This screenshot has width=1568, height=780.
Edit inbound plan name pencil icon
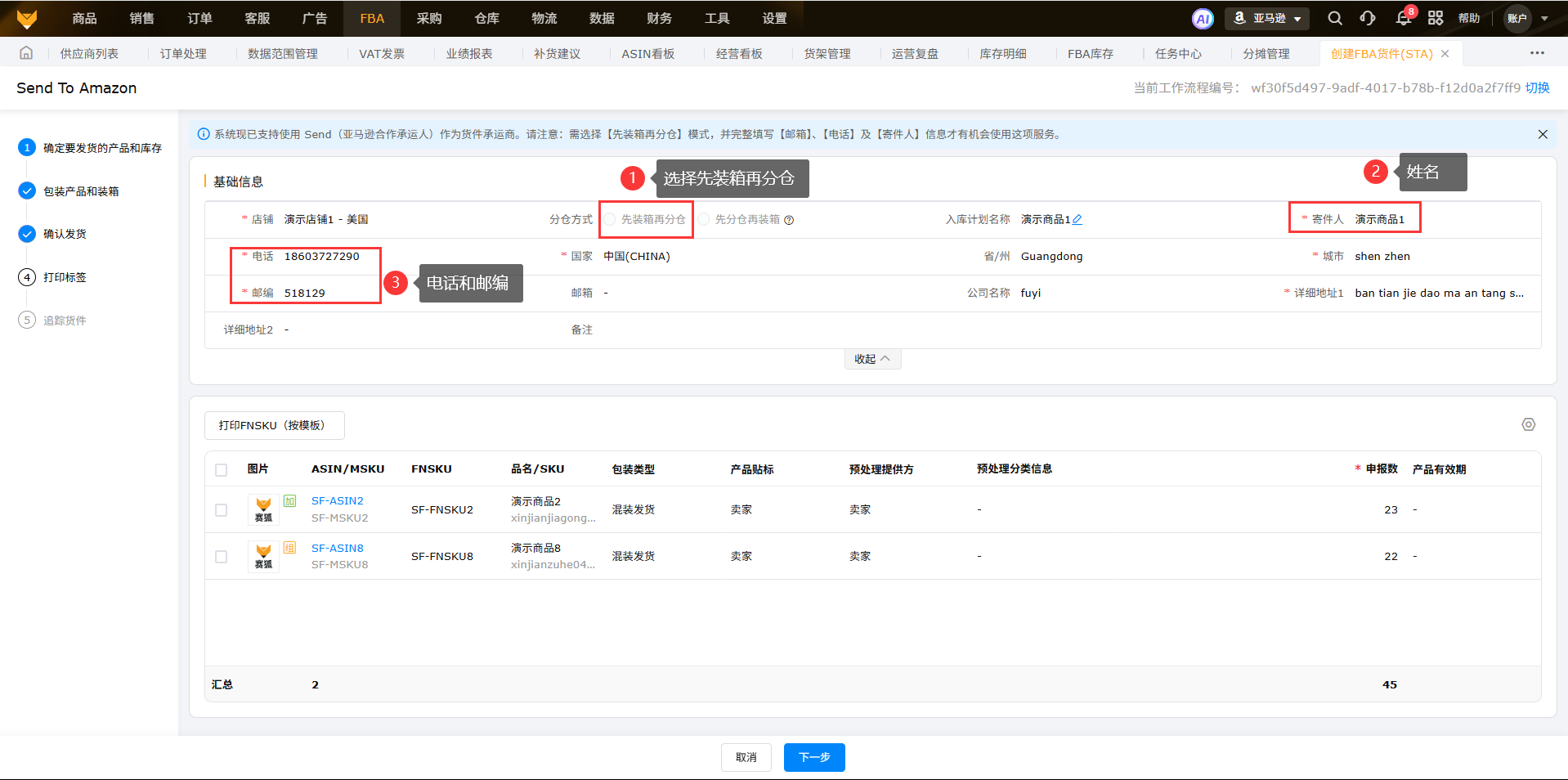coord(1077,219)
